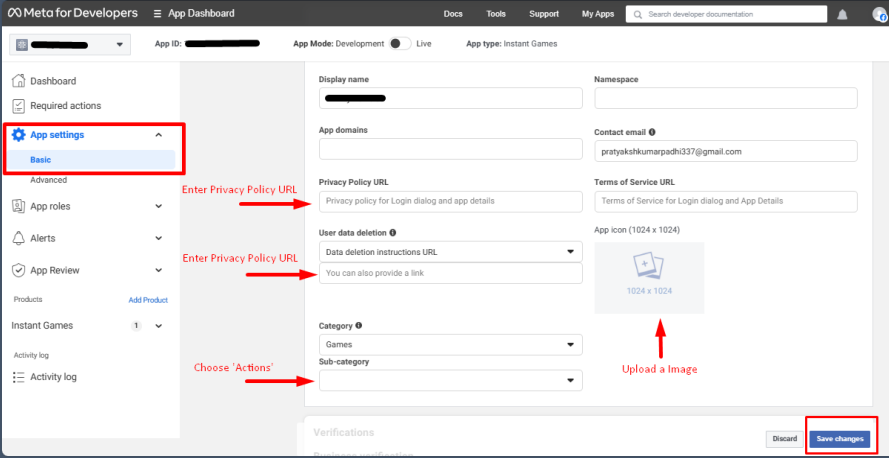Click the Required actions checklist icon
The width and height of the screenshot is (889, 458).
pyautogui.click(x=19, y=105)
